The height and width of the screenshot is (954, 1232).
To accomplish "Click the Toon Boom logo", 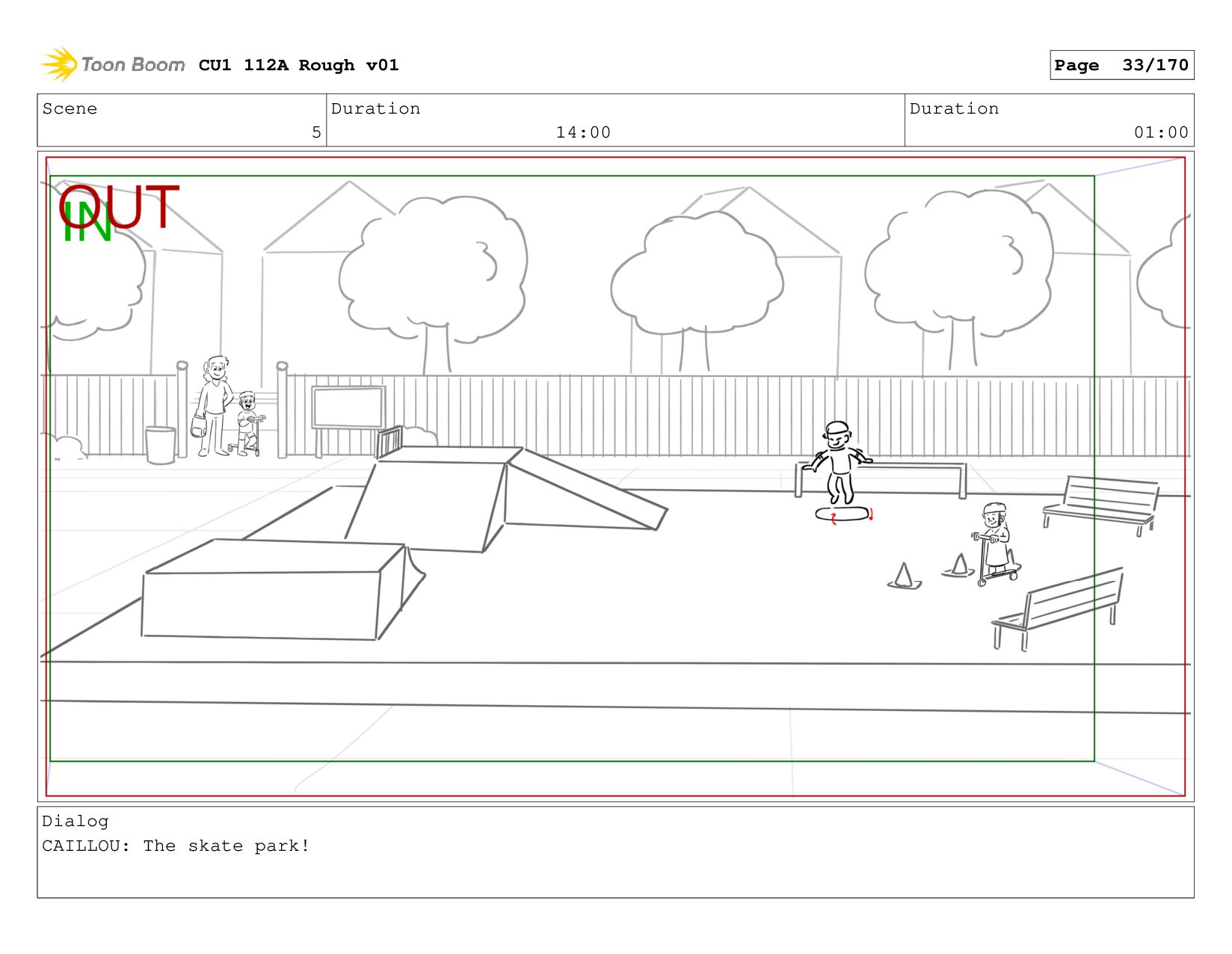I will click(x=113, y=64).
